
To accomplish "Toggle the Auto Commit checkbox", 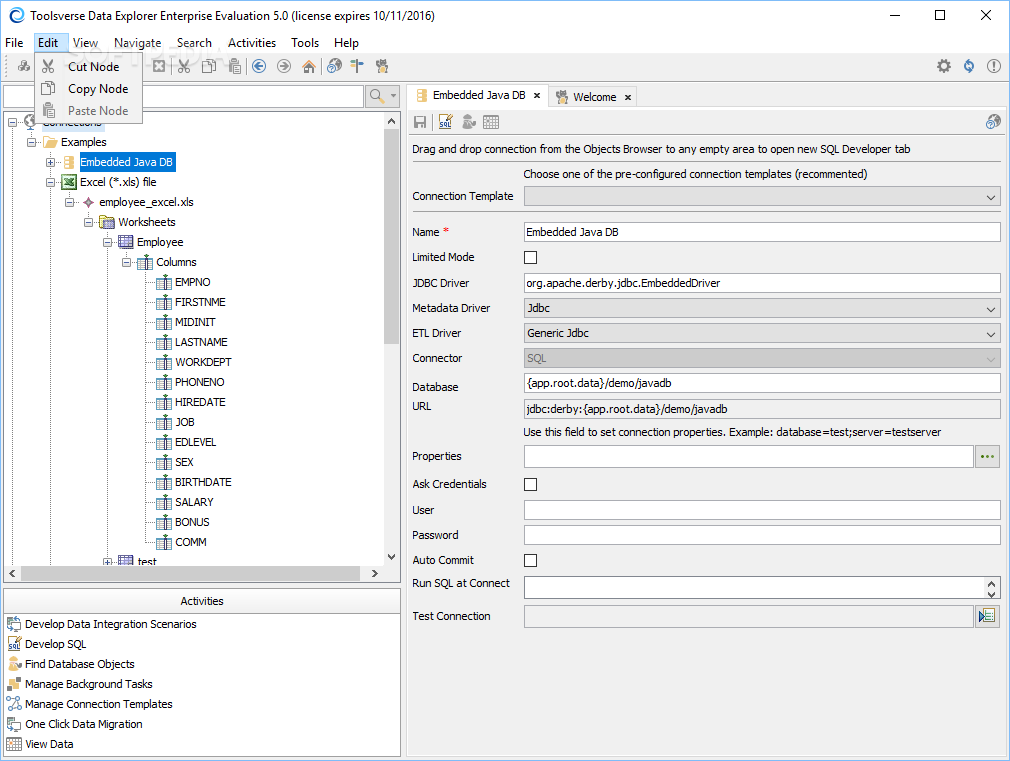I will [530, 561].
